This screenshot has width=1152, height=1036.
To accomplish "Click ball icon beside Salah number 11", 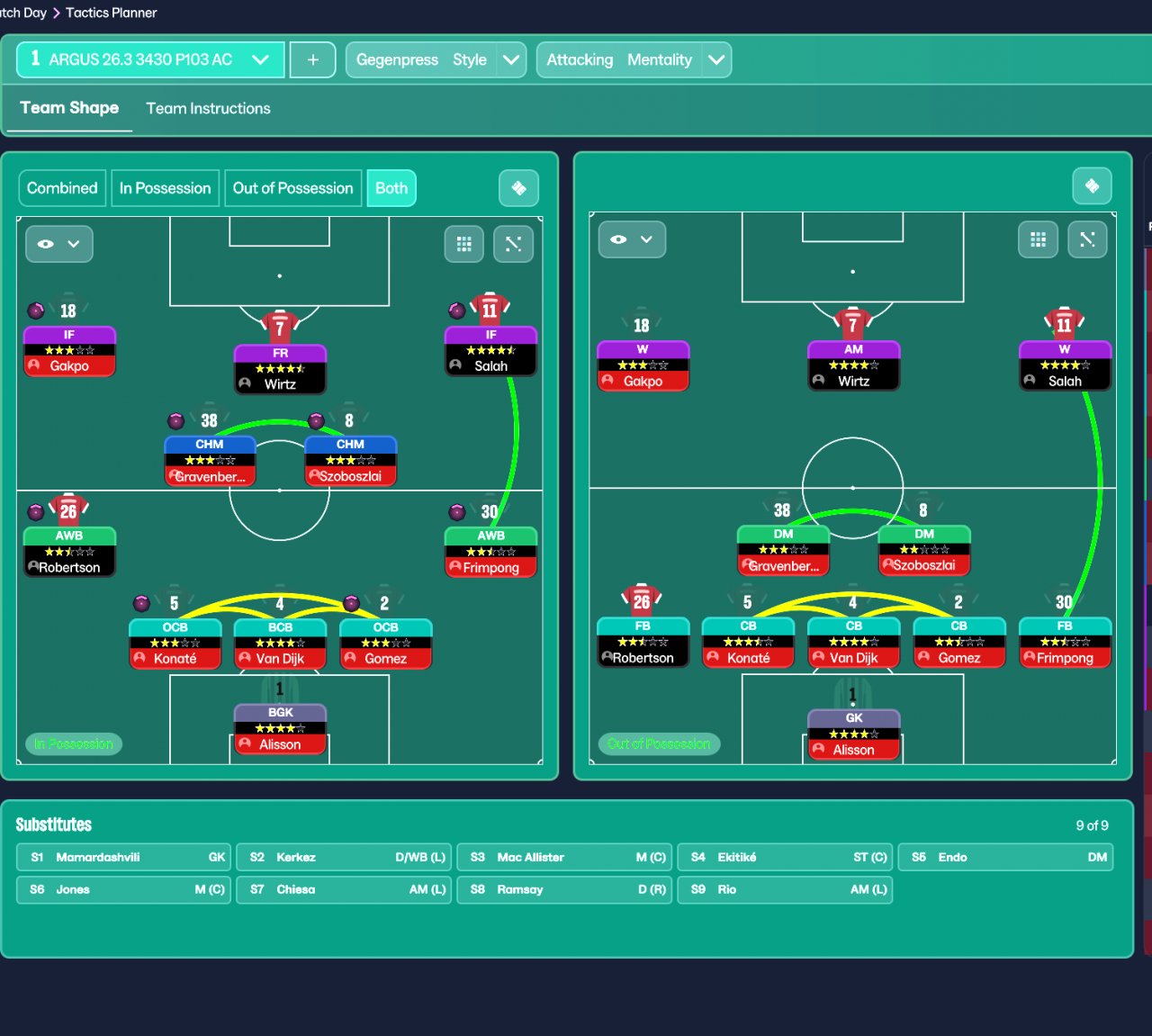I will pyautogui.click(x=457, y=311).
